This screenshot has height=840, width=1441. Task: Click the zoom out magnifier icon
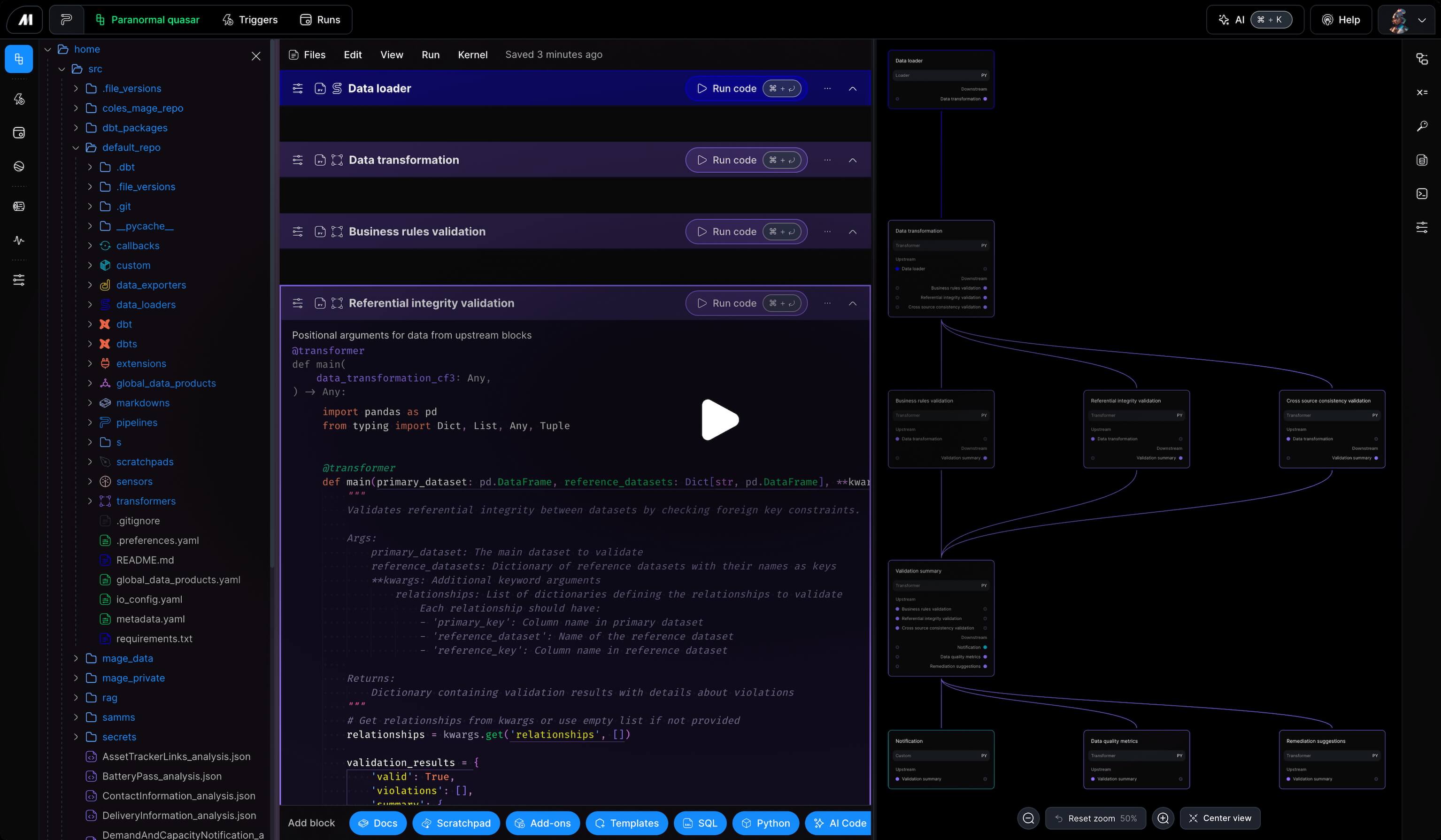pyautogui.click(x=1028, y=818)
